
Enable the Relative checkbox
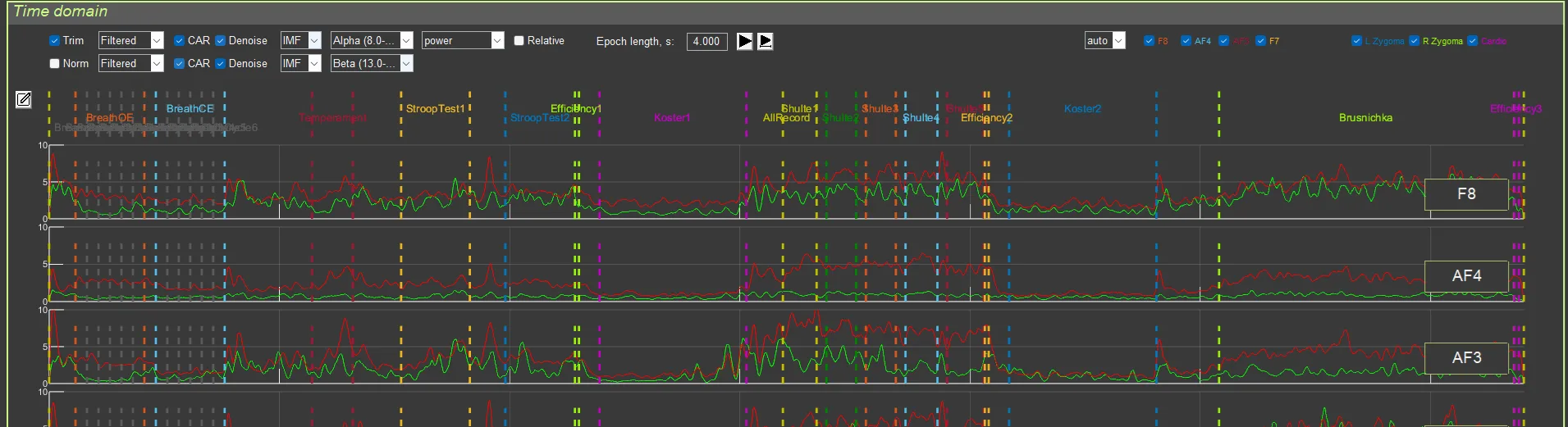tap(519, 41)
